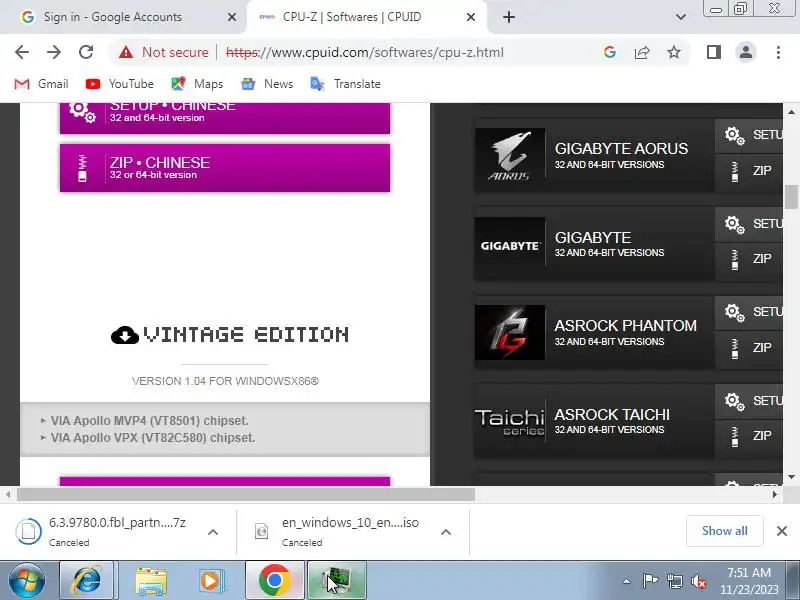Go back to the previous page
Viewport: 800px width, 600px height.
point(22,52)
